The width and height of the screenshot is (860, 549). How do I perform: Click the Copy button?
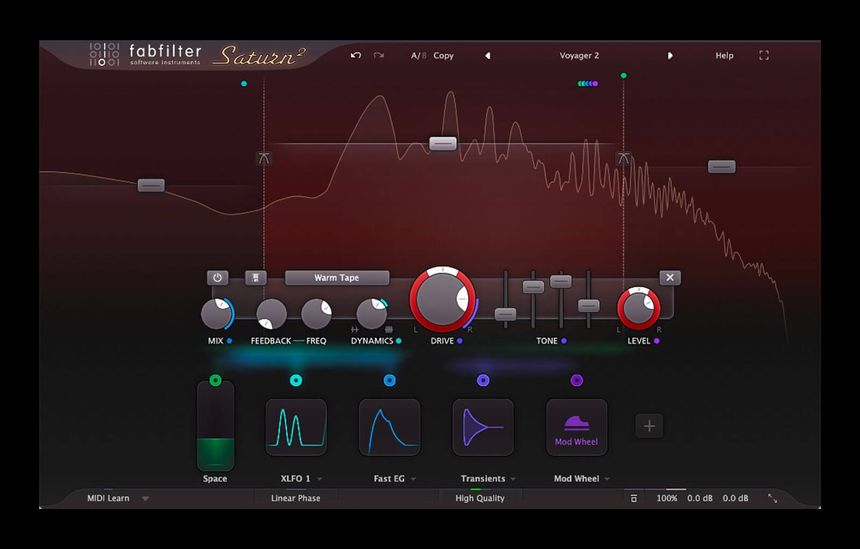click(443, 55)
